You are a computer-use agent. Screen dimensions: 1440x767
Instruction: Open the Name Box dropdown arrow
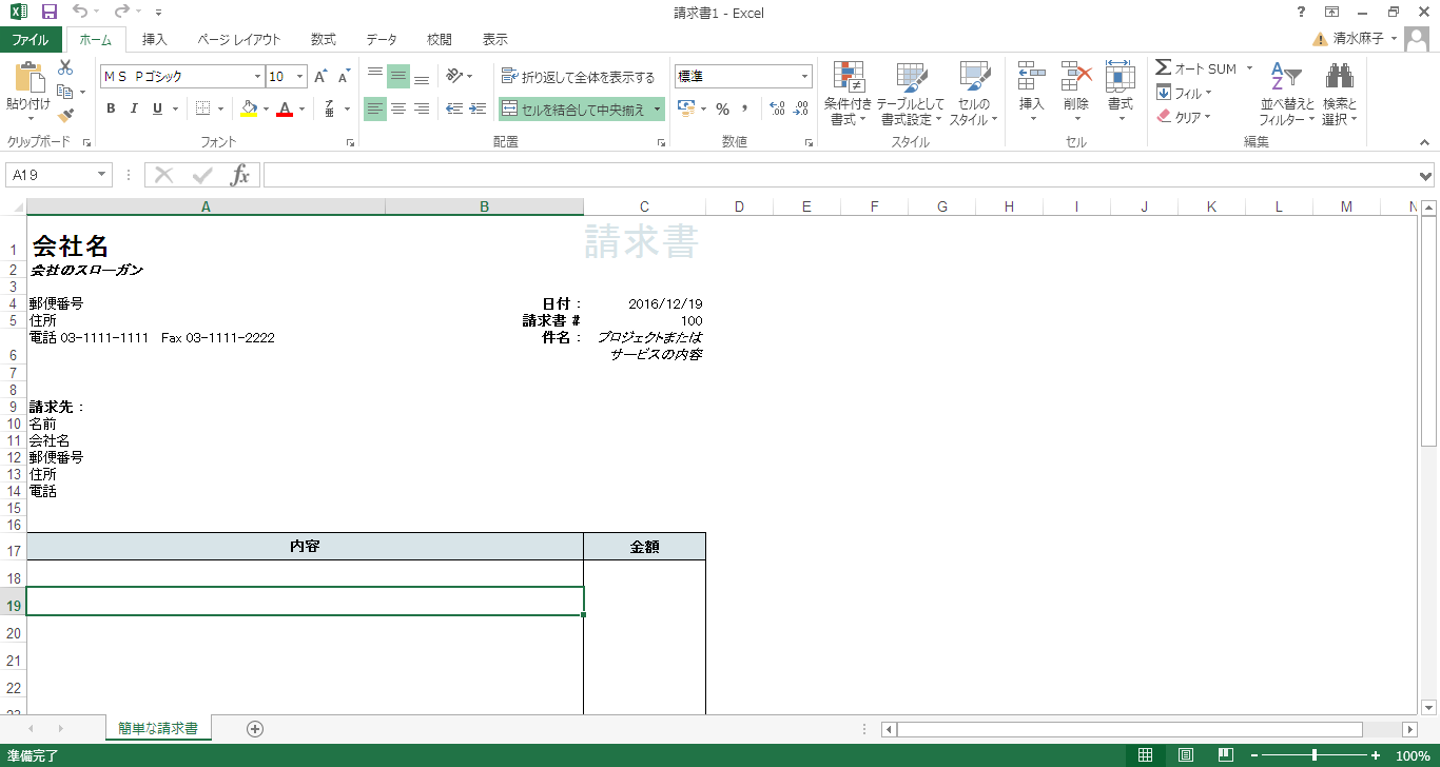pos(101,176)
